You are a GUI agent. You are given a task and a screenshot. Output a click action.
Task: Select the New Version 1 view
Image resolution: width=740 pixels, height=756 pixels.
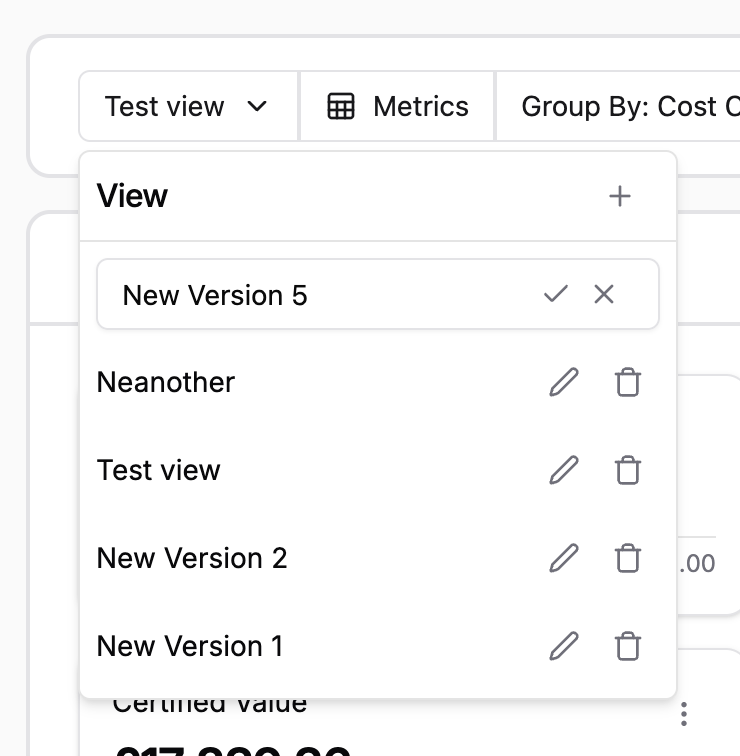(x=189, y=646)
